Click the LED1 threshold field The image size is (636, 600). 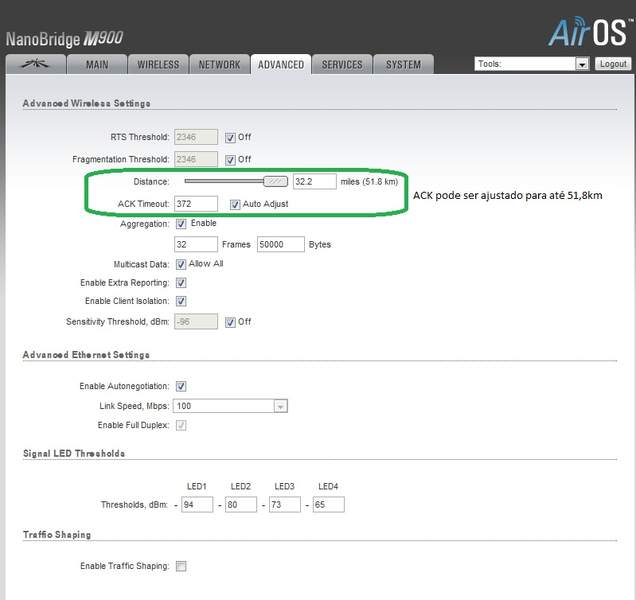(x=197, y=505)
